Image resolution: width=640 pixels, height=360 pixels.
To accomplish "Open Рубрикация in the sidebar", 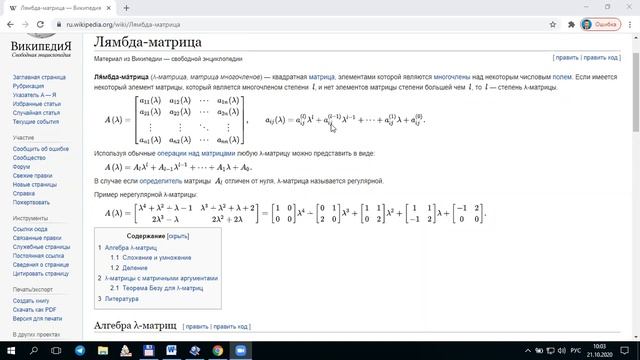I will [x=28, y=86].
